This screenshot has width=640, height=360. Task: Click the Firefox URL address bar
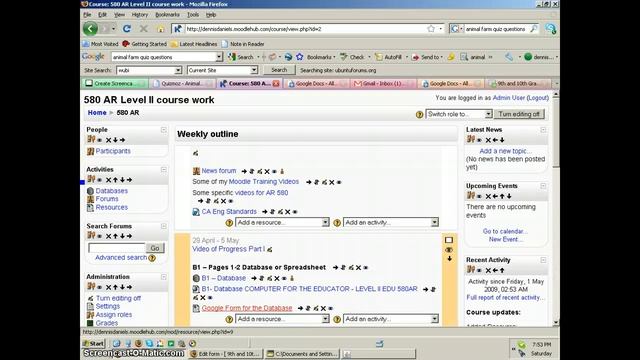[304, 29]
